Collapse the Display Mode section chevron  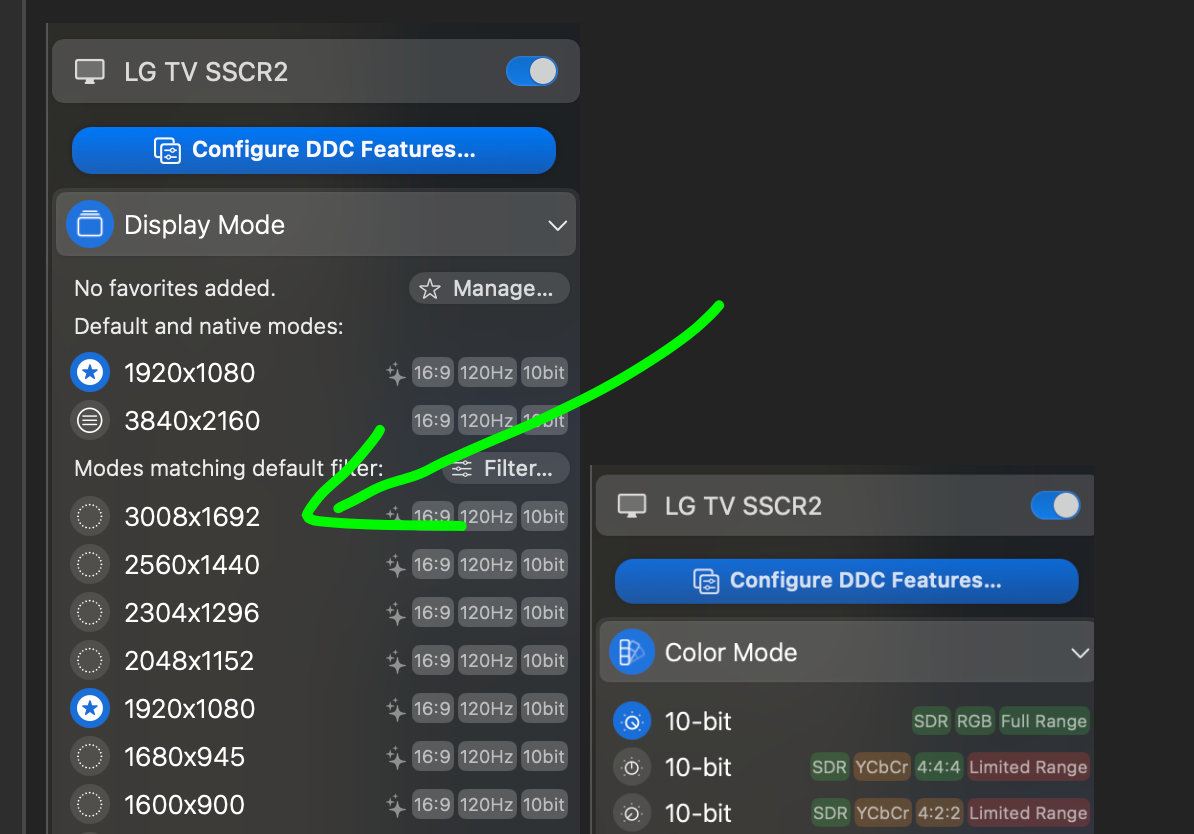557,225
